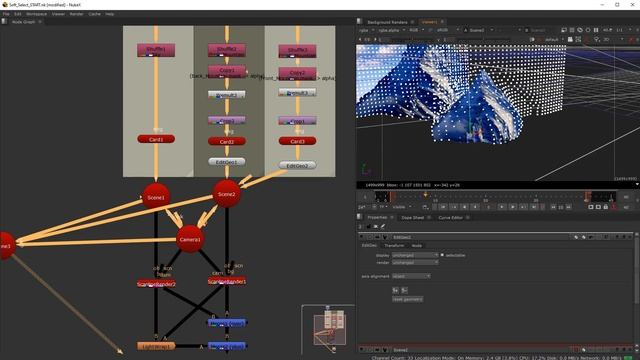Click the current frame number field
The width and height of the screenshot is (640, 360).
point(488,207)
